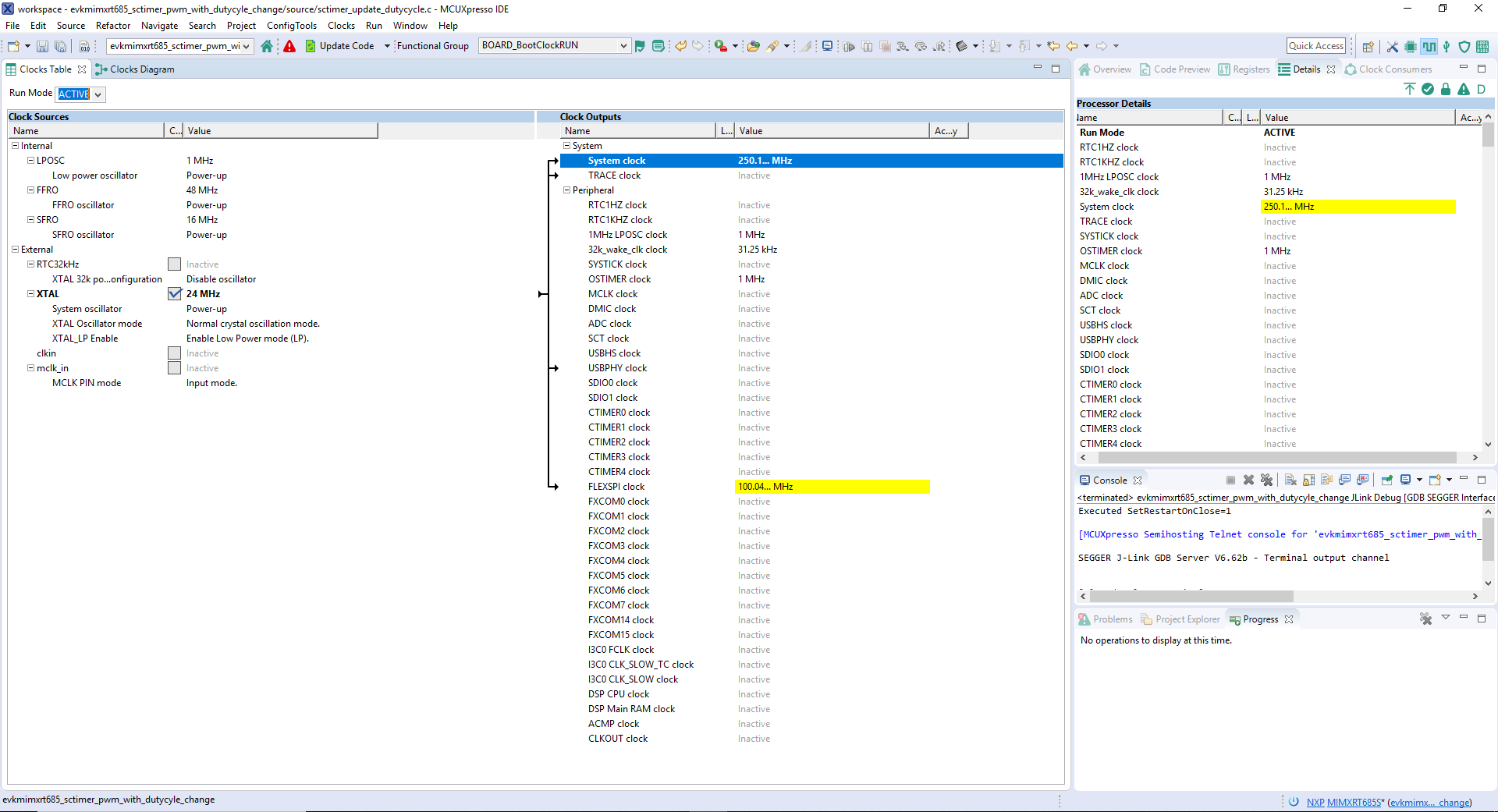
Task: Click the Update Code button
Action: pyautogui.click(x=339, y=46)
